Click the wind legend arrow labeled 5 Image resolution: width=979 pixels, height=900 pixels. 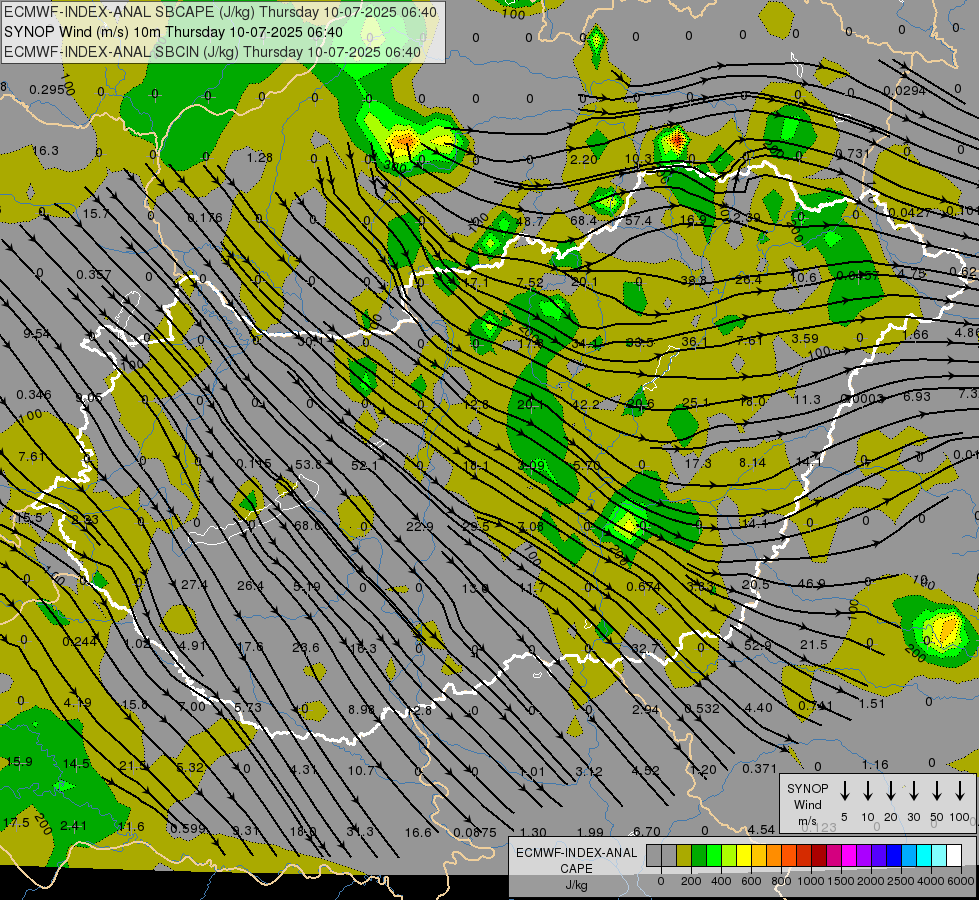click(x=844, y=791)
